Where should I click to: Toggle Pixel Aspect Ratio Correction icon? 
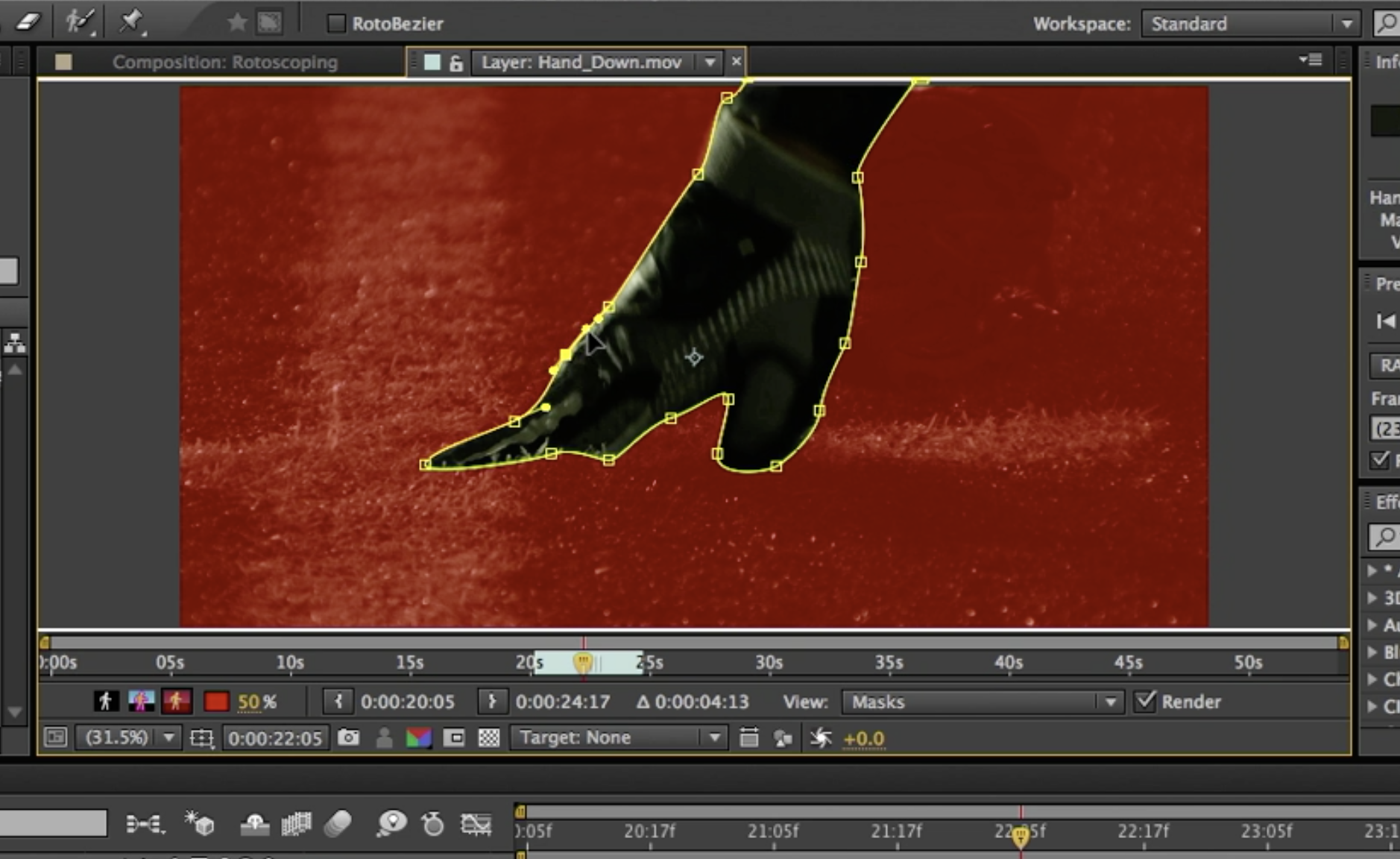point(748,737)
